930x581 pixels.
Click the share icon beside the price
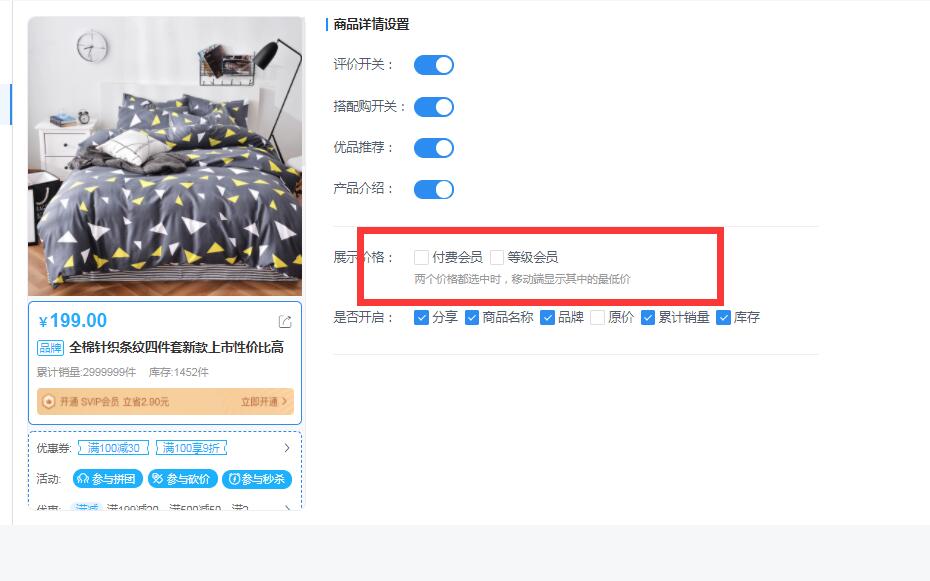(285, 322)
